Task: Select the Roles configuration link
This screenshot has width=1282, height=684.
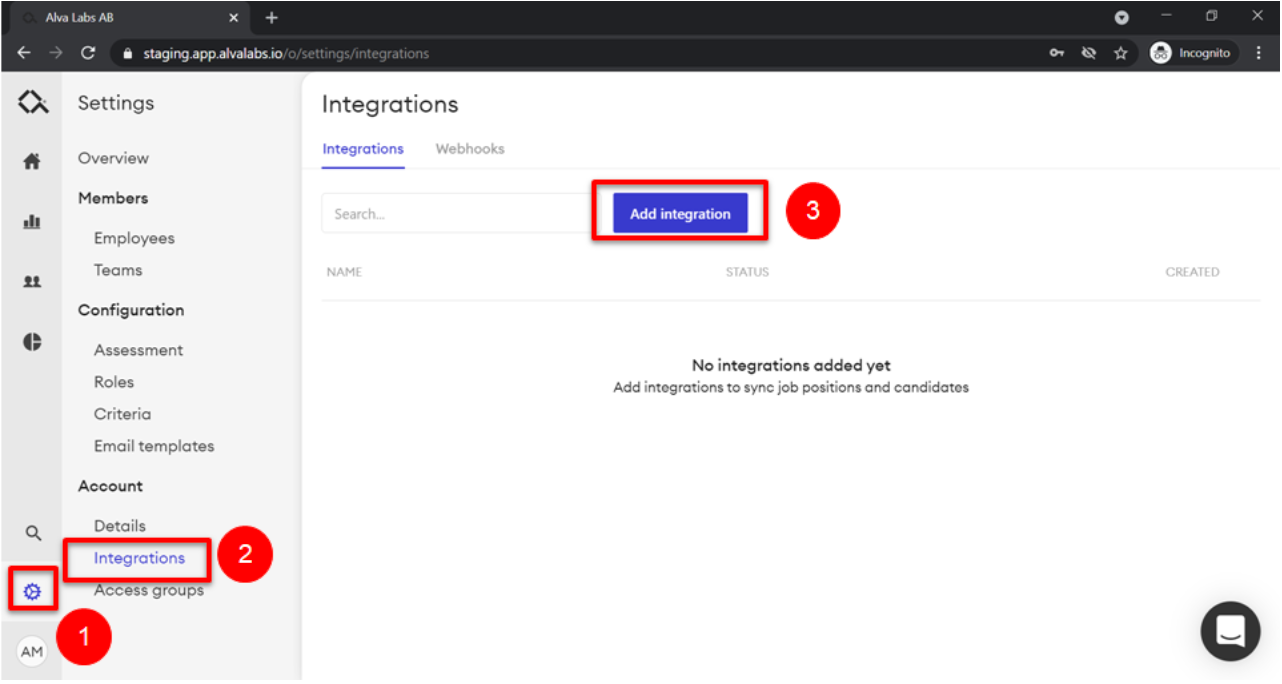Action: click(x=113, y=381)
